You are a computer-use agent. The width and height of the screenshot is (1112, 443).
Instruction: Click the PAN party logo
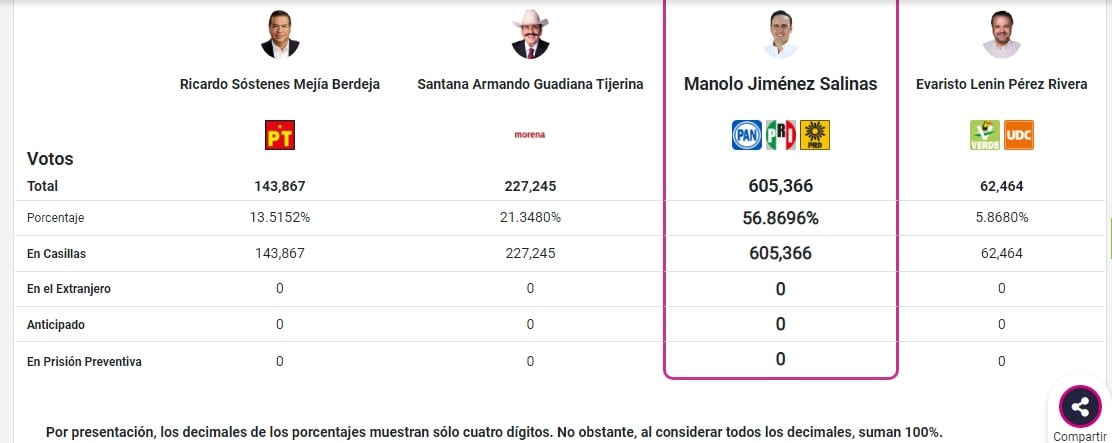747,135
